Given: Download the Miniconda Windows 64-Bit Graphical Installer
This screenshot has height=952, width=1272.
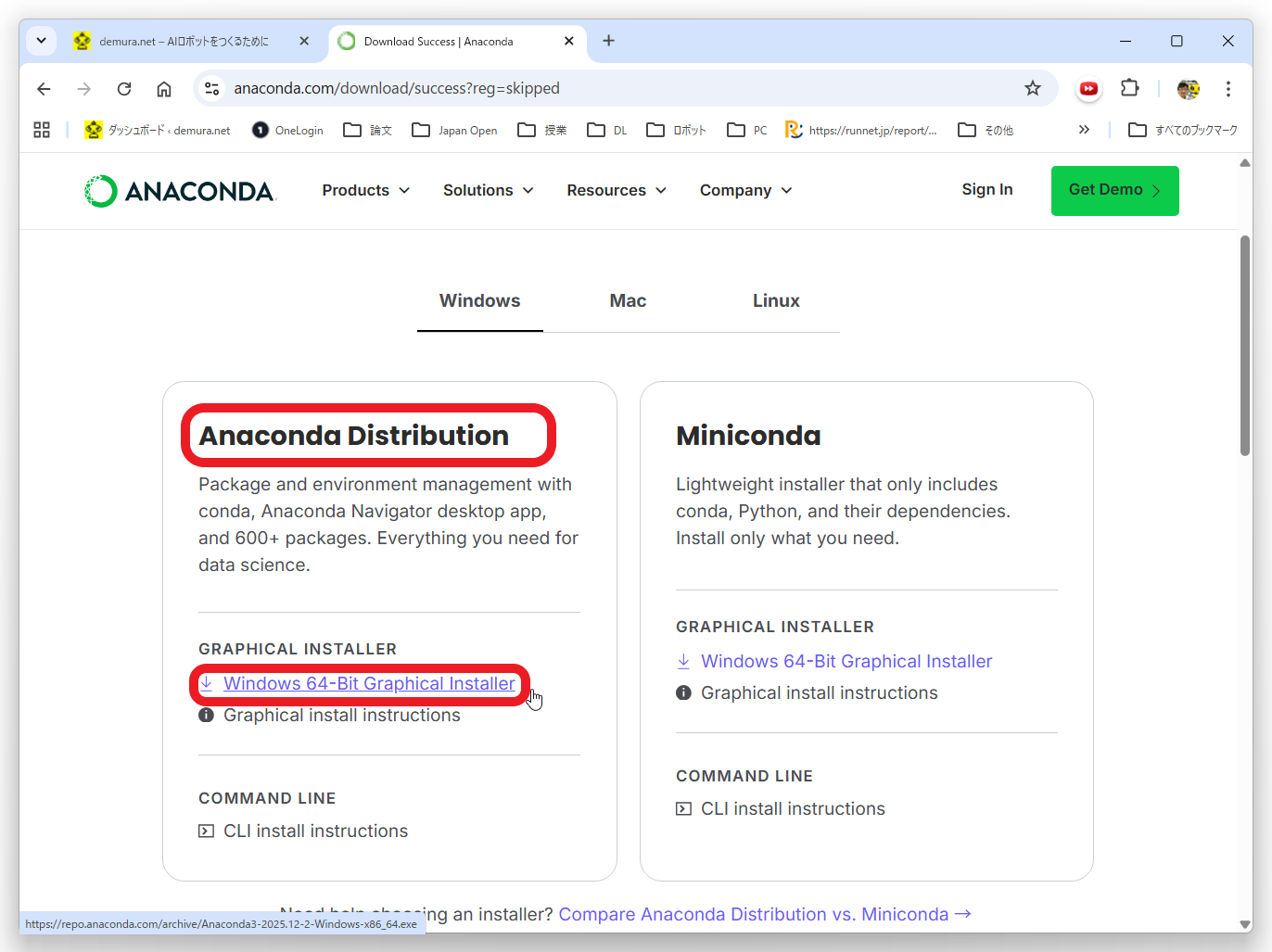Looking at the screenshot, I should tap(846, 661).
